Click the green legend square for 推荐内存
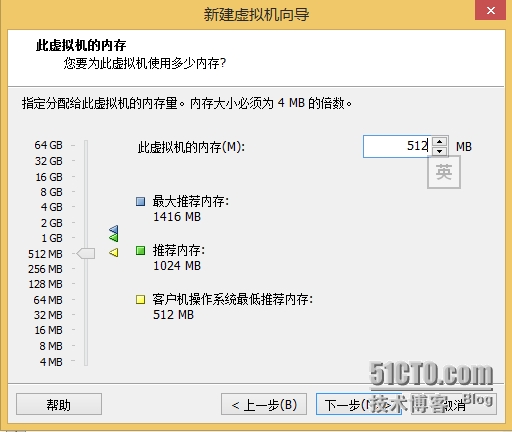This screenshot has height=432, width=512. coord(140,250)
